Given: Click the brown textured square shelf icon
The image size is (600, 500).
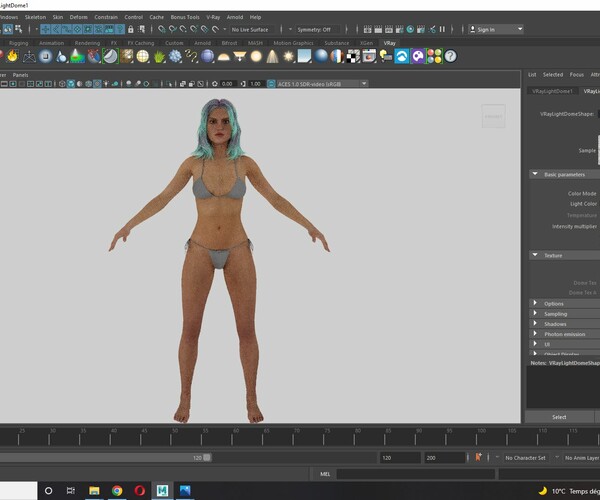Looking at the screenshot, I should [127, 56].
